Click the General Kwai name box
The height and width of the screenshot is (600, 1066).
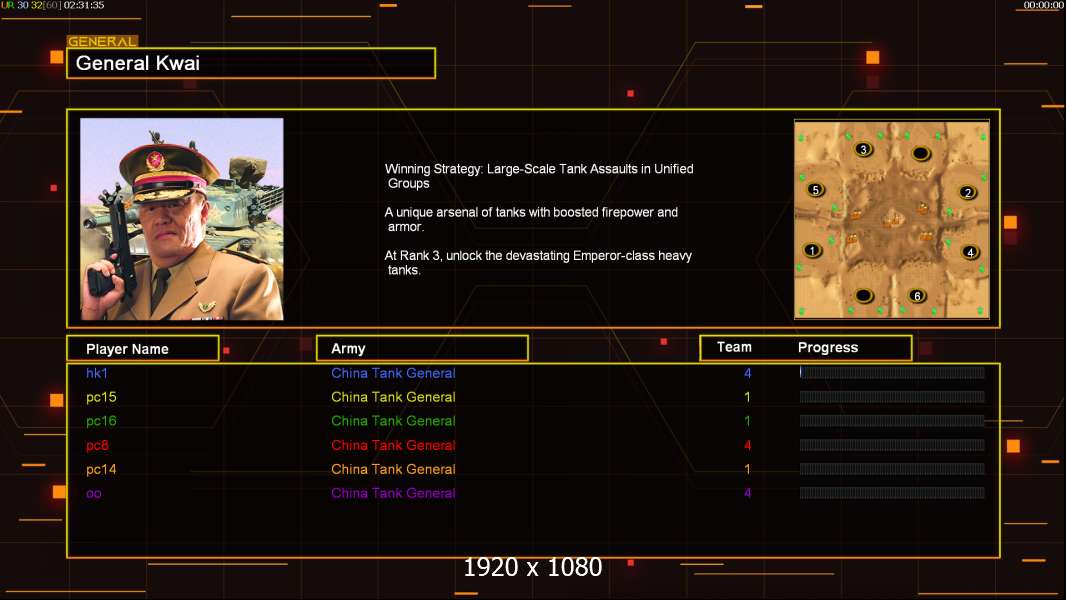tap(251, 63)
